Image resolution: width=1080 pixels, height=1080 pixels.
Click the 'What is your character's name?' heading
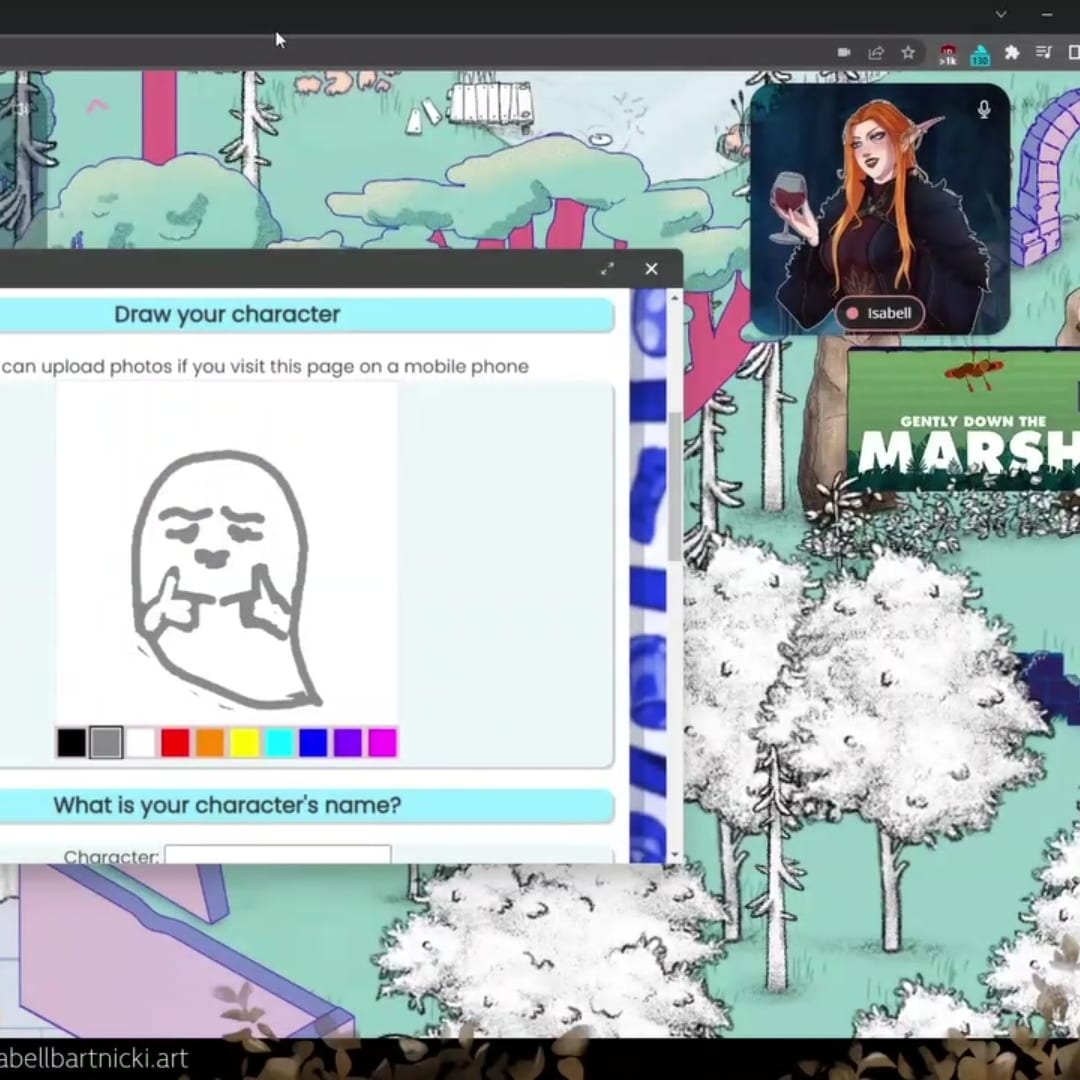pos(227,805)
